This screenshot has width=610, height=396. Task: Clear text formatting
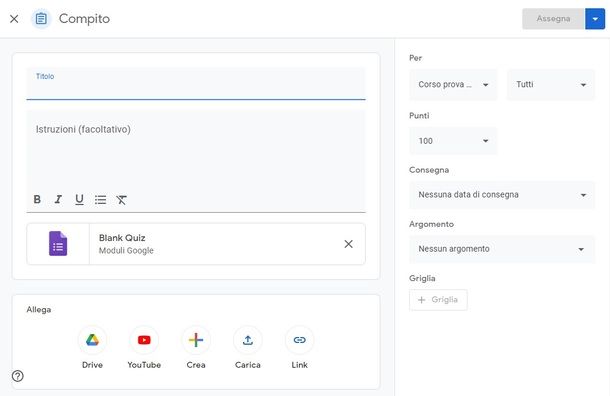coord(121,200)
